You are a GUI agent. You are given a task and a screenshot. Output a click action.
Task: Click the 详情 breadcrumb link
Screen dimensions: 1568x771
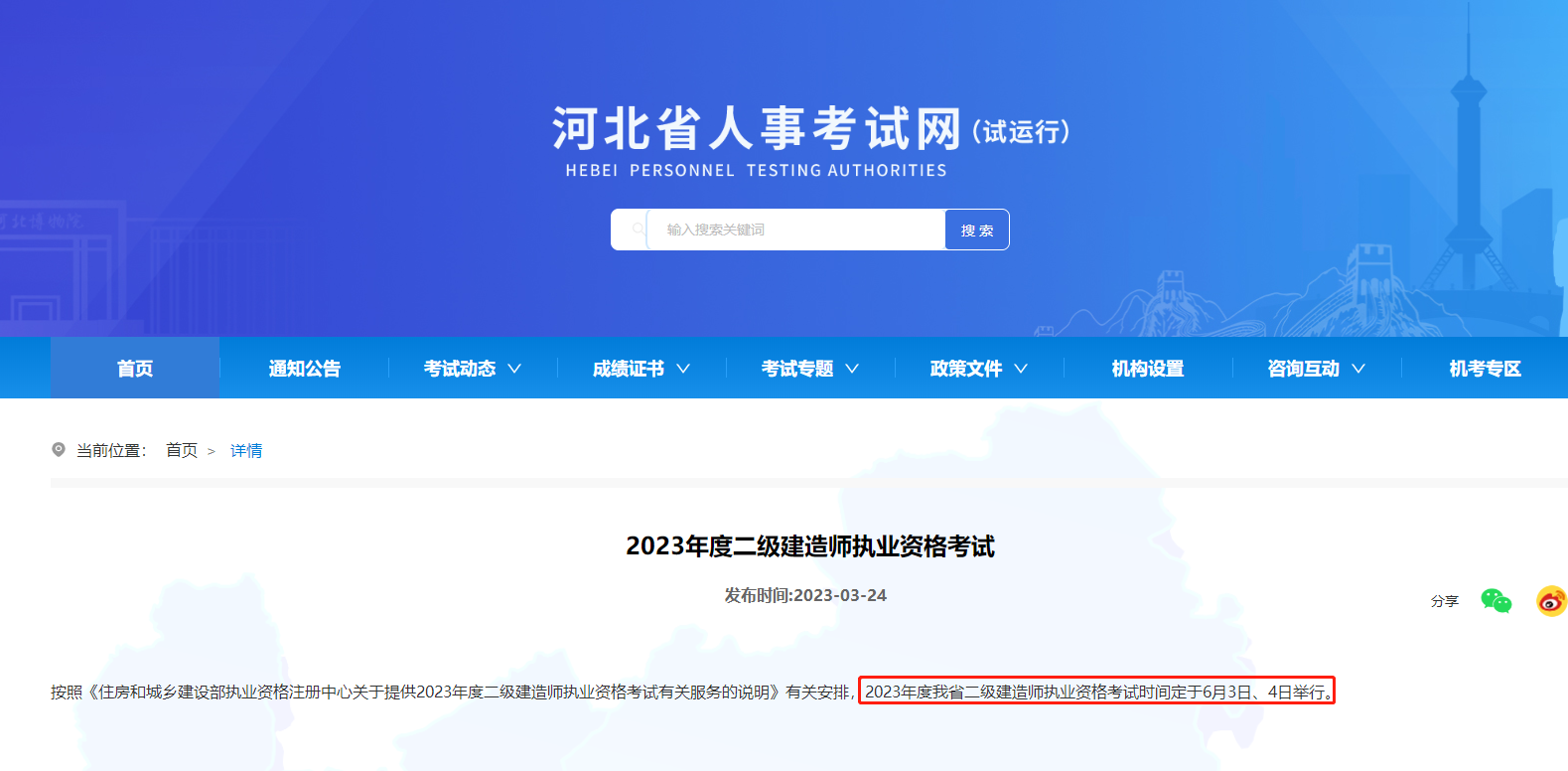click(246, 451)
